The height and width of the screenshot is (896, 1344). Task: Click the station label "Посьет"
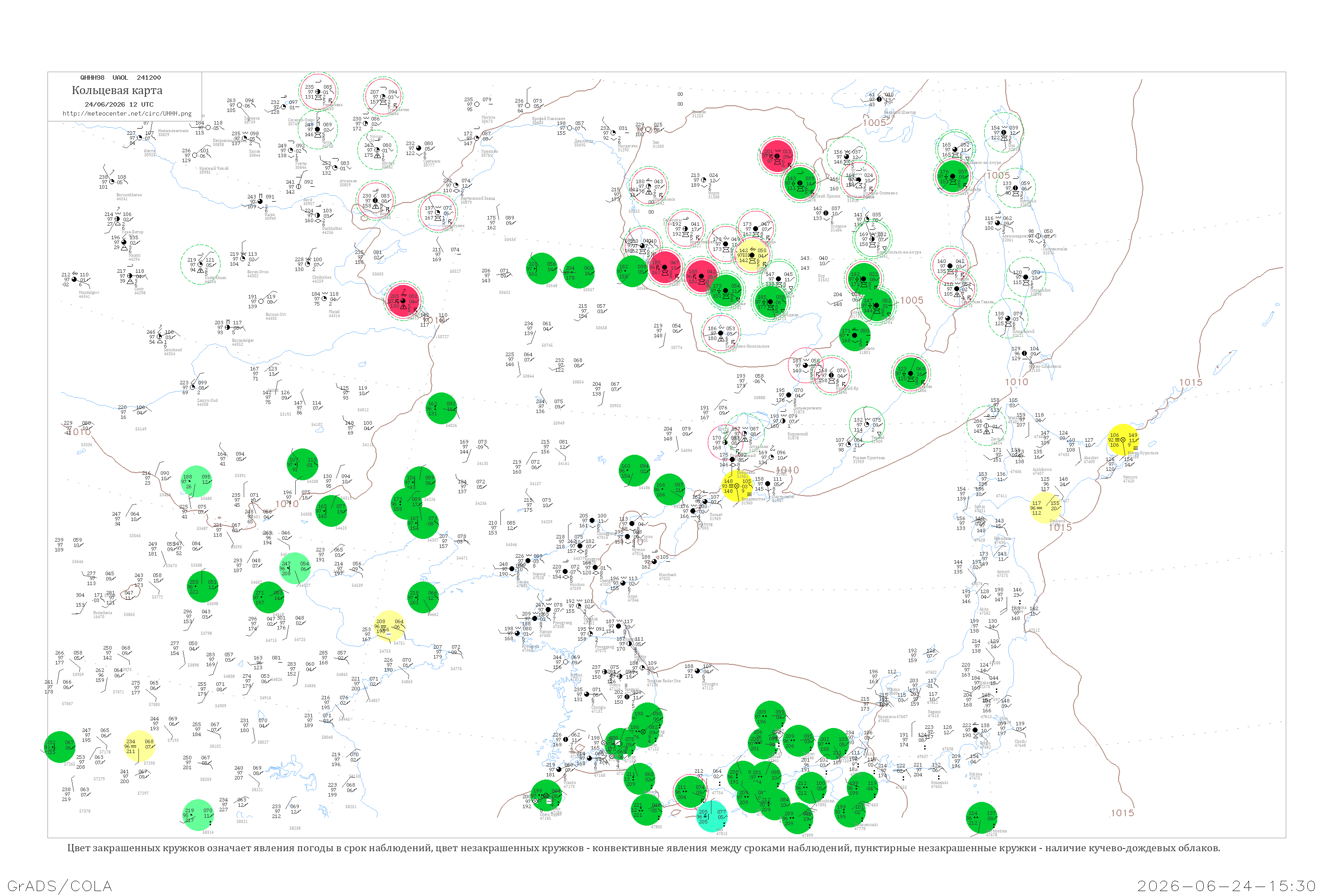pyautogui.click(x=715, y=515)
